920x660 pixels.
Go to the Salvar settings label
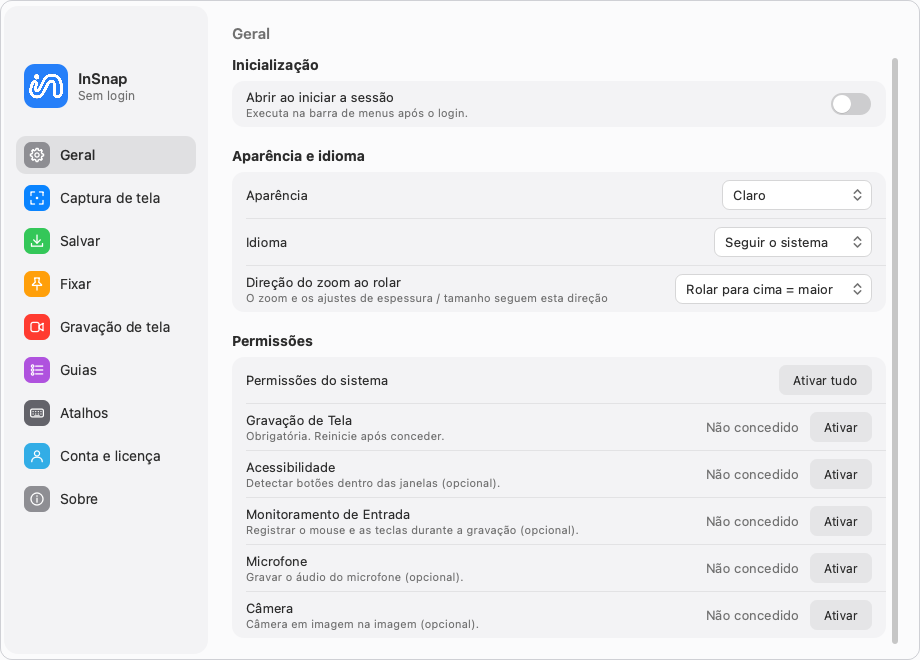coord(80,241)
